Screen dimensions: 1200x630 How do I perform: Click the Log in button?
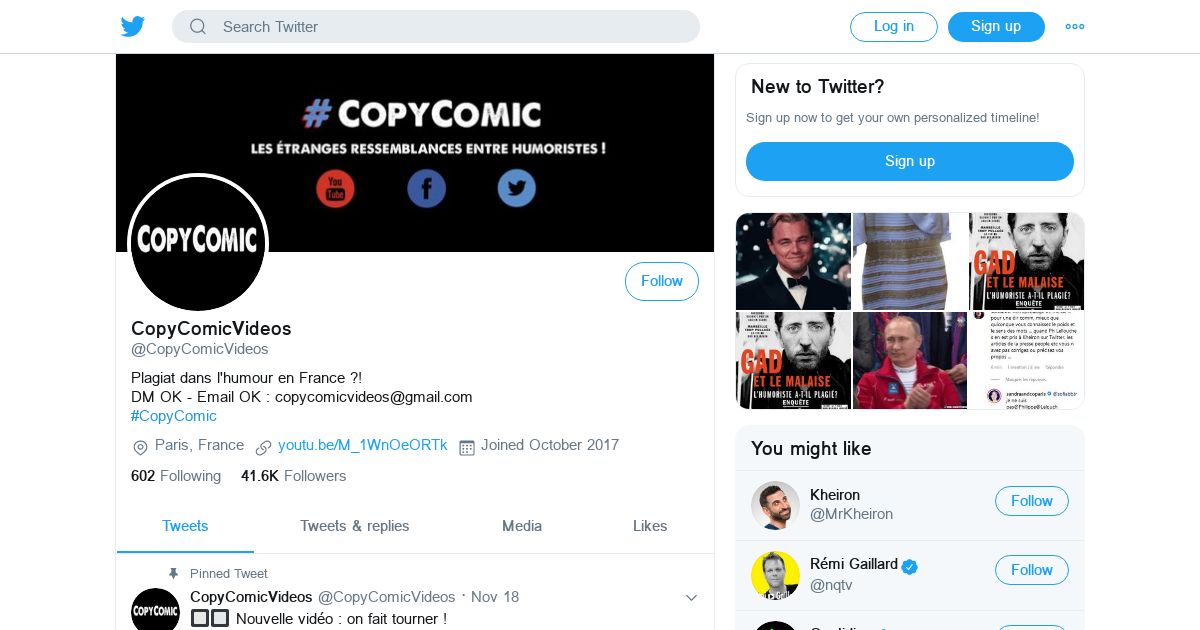pyautogui.click(x=893, y=27)
